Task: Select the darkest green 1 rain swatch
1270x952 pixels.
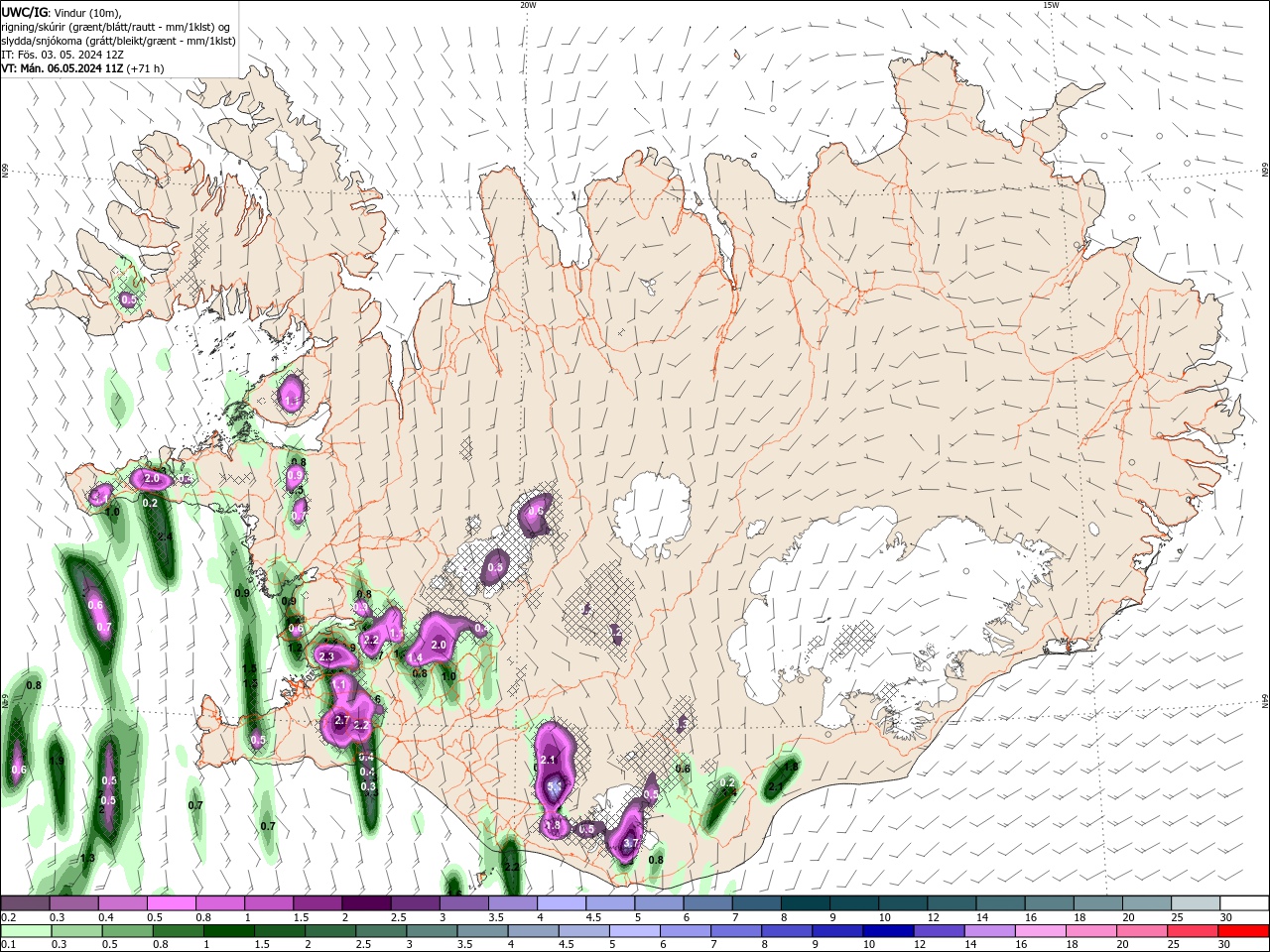Action: coord(228,931)
